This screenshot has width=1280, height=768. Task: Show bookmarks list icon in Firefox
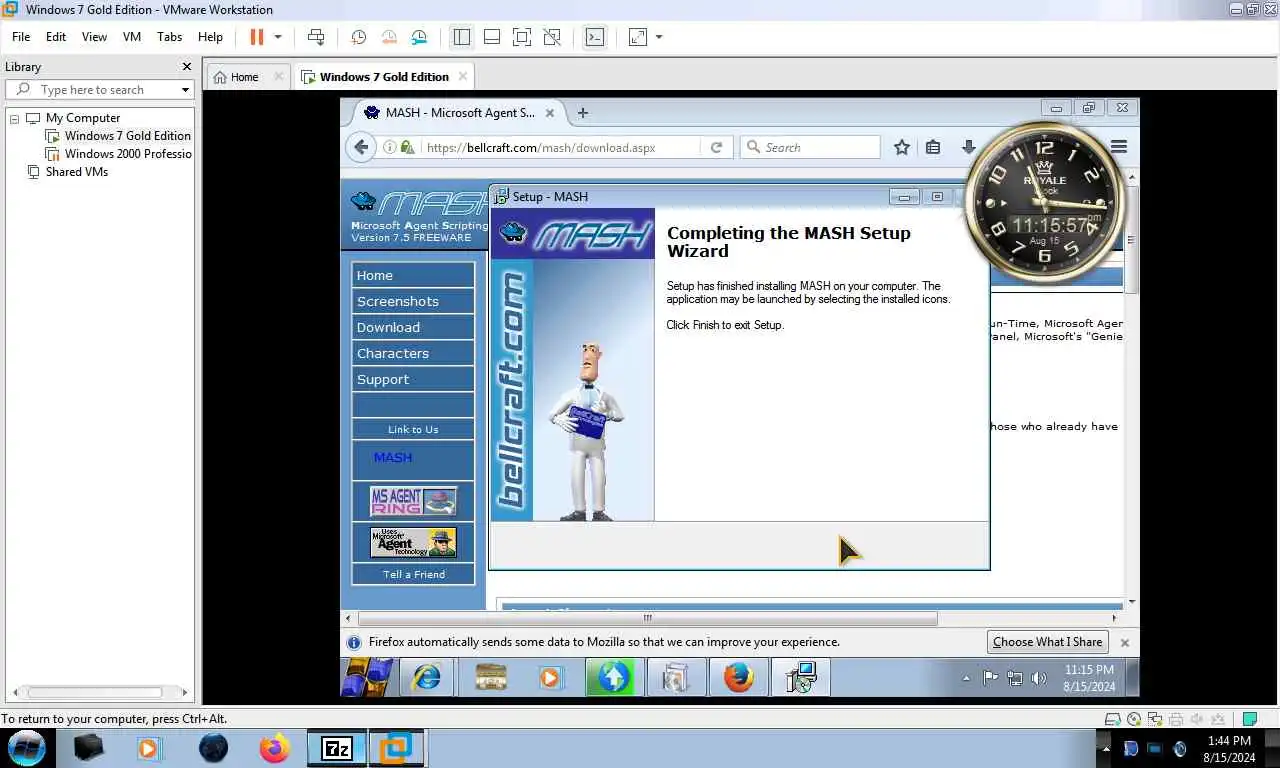(x=933, y=147)
